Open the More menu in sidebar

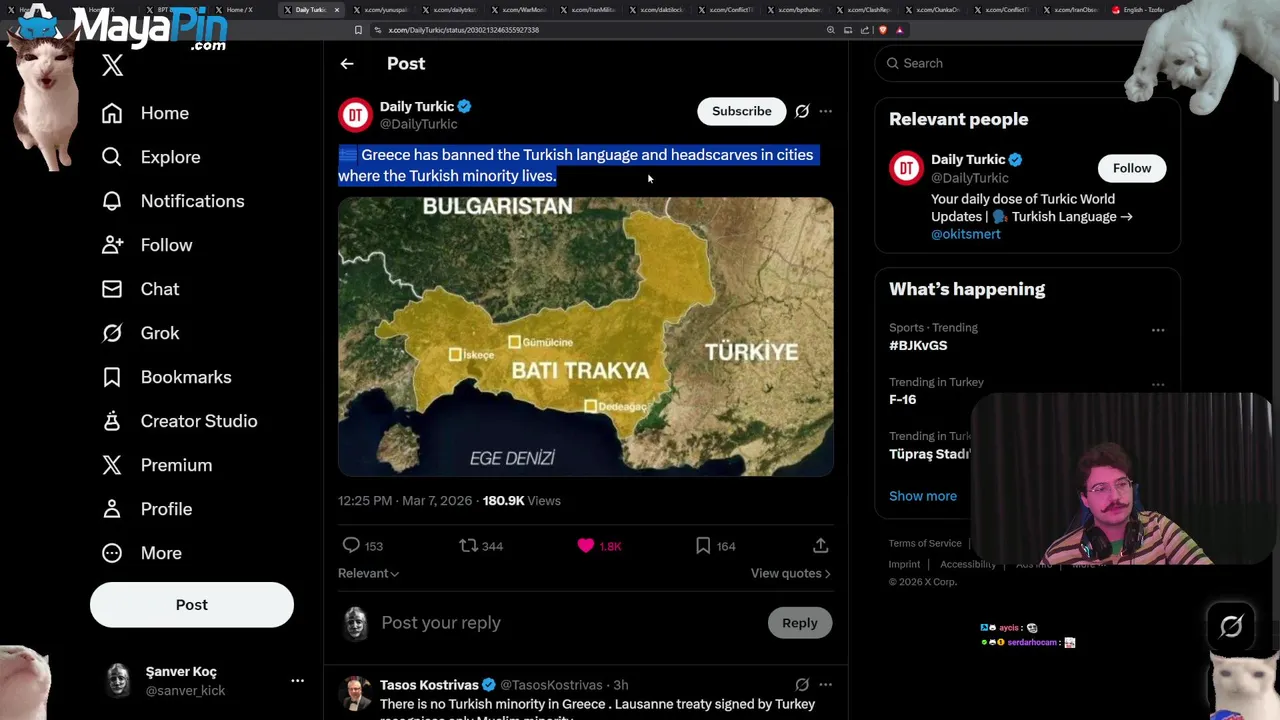[x=141, y=553]
